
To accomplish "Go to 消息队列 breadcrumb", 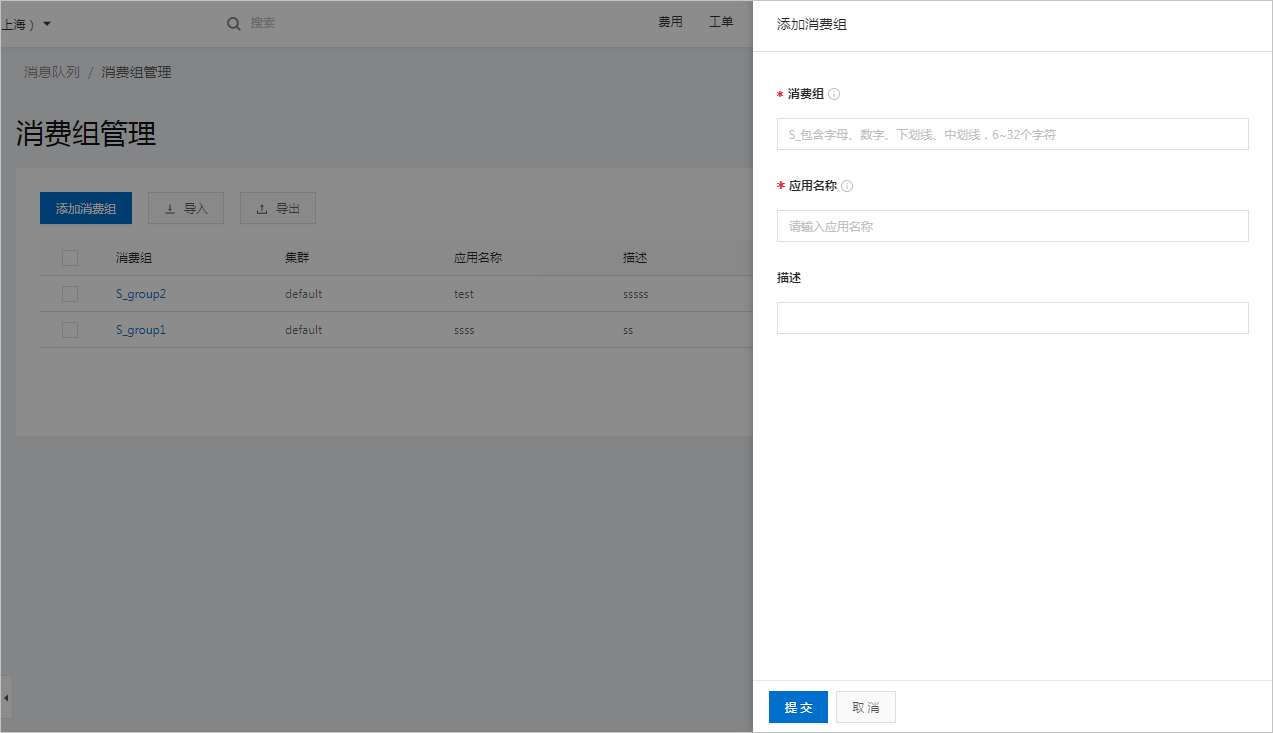I will (x=52, y=72).
